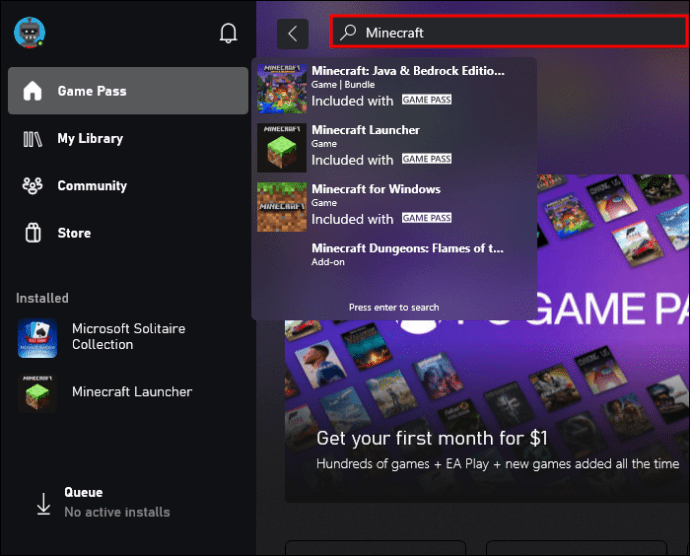Open the Queue with no active installs
This screenshot has height=556, width=690.
pyautogui.click(x=103, y=502)
